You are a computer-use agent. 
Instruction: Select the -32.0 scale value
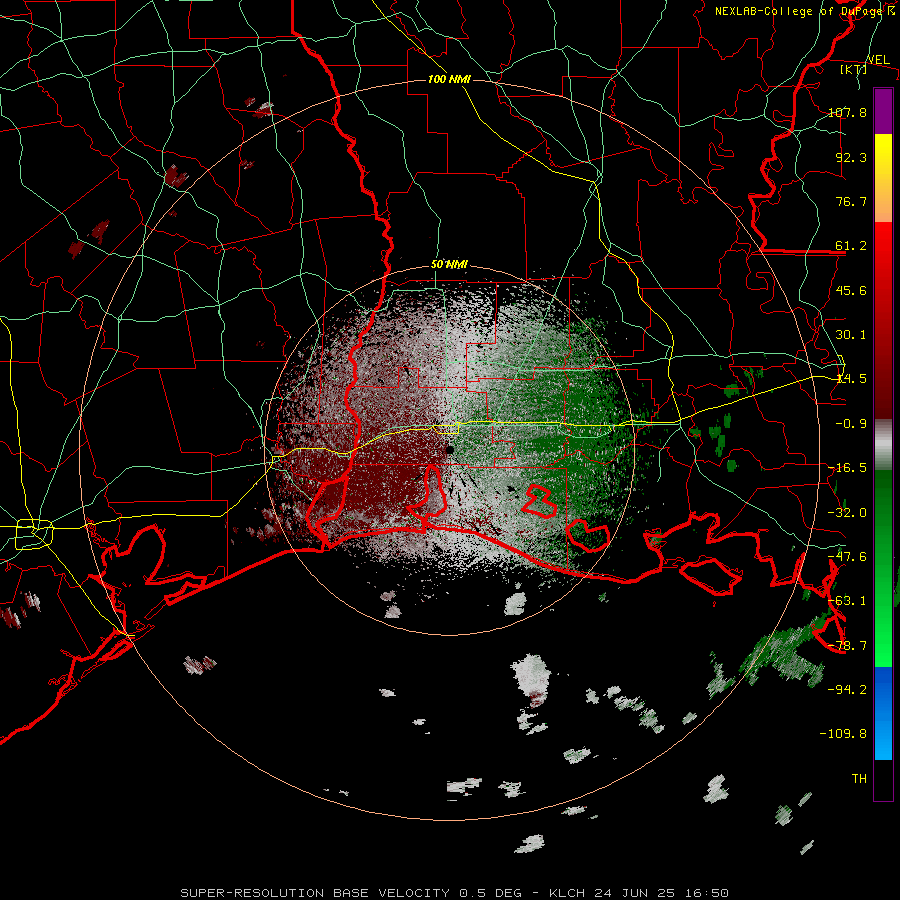click(847, 513)
